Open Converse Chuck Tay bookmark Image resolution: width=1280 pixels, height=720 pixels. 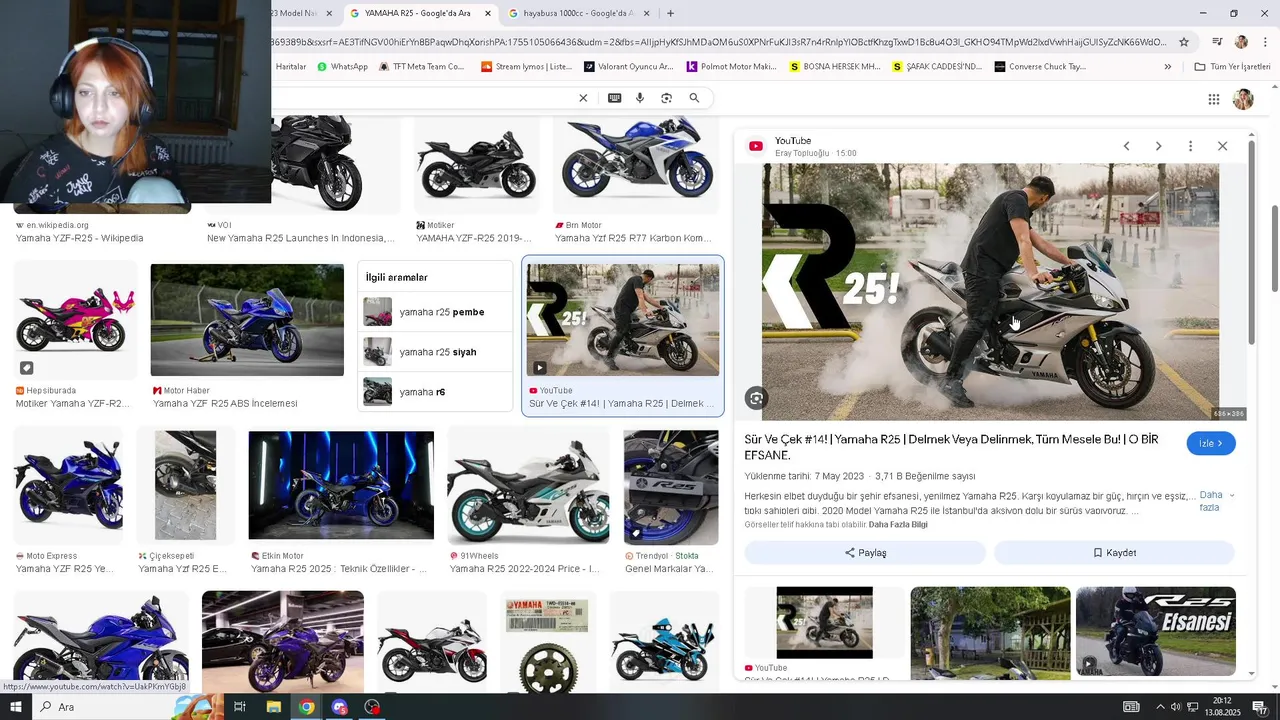(1040, 67)
